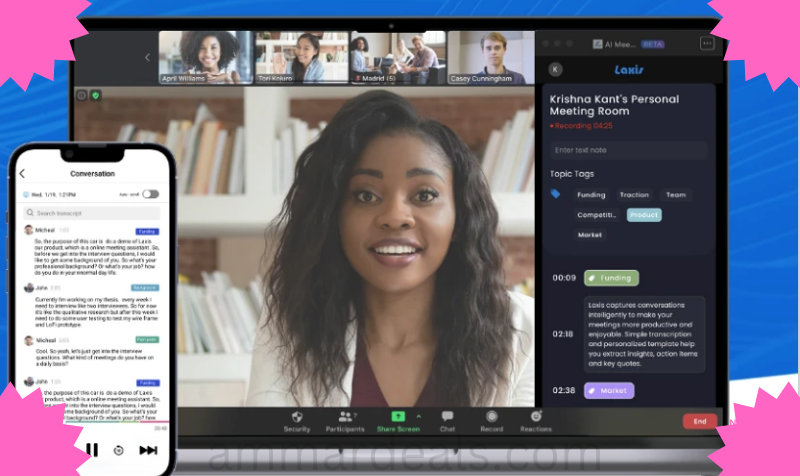Open the Security shield icon

click(297, 417)
